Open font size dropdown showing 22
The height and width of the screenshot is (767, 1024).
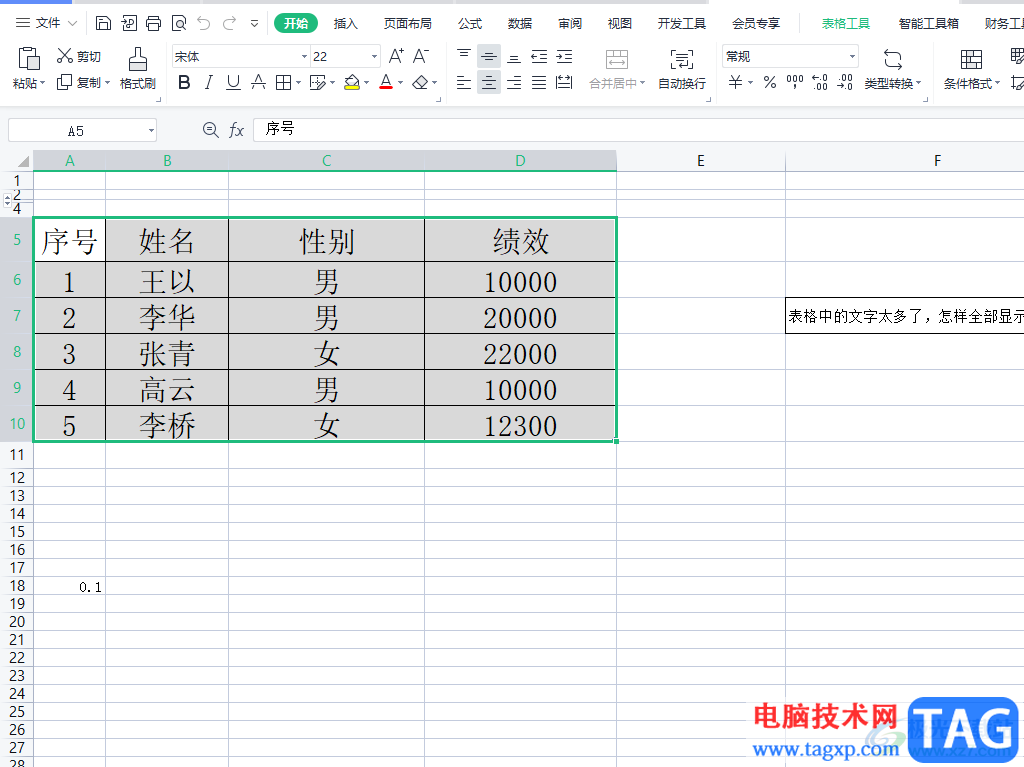[x=374, y=57]
